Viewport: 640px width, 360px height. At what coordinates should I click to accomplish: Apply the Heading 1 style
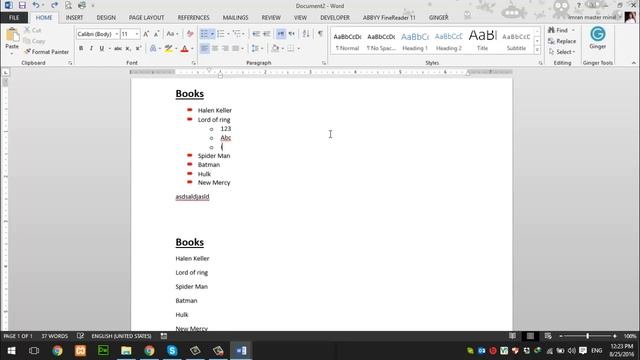(x=415, y=41)
